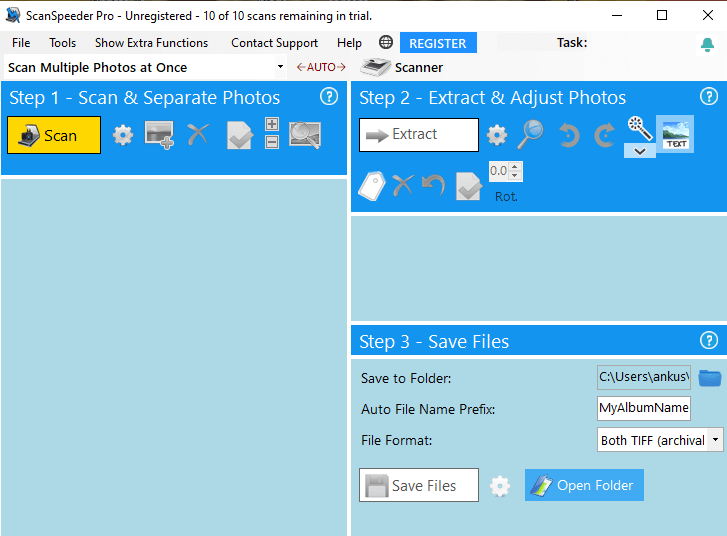Click the REGISTER button

click(438, 43)
